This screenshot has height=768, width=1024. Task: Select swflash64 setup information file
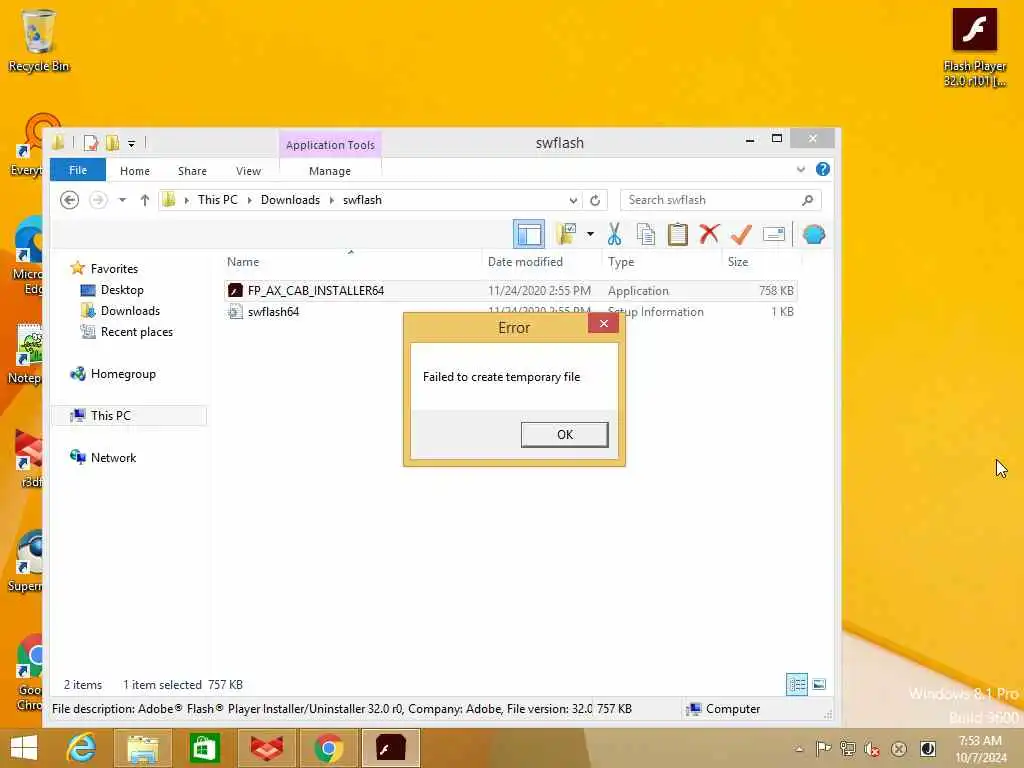click(x=511, y=312)
